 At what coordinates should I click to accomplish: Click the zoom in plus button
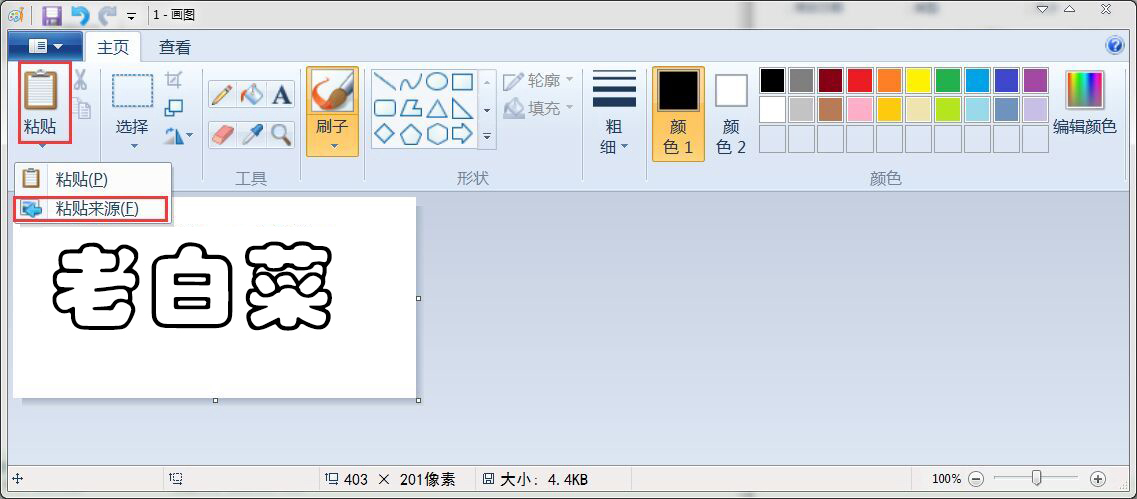1098,479
